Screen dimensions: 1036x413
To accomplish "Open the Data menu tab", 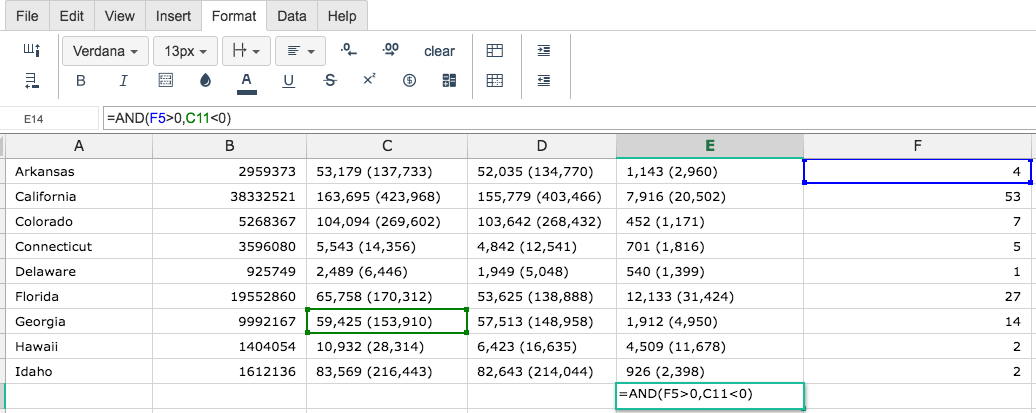I will coord(292,16).
